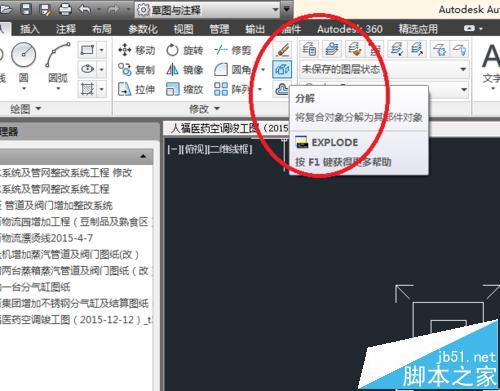Click the Save As icon with pencil
The image size is (500, 391).
pyautogui.click(x=45, y=10)
